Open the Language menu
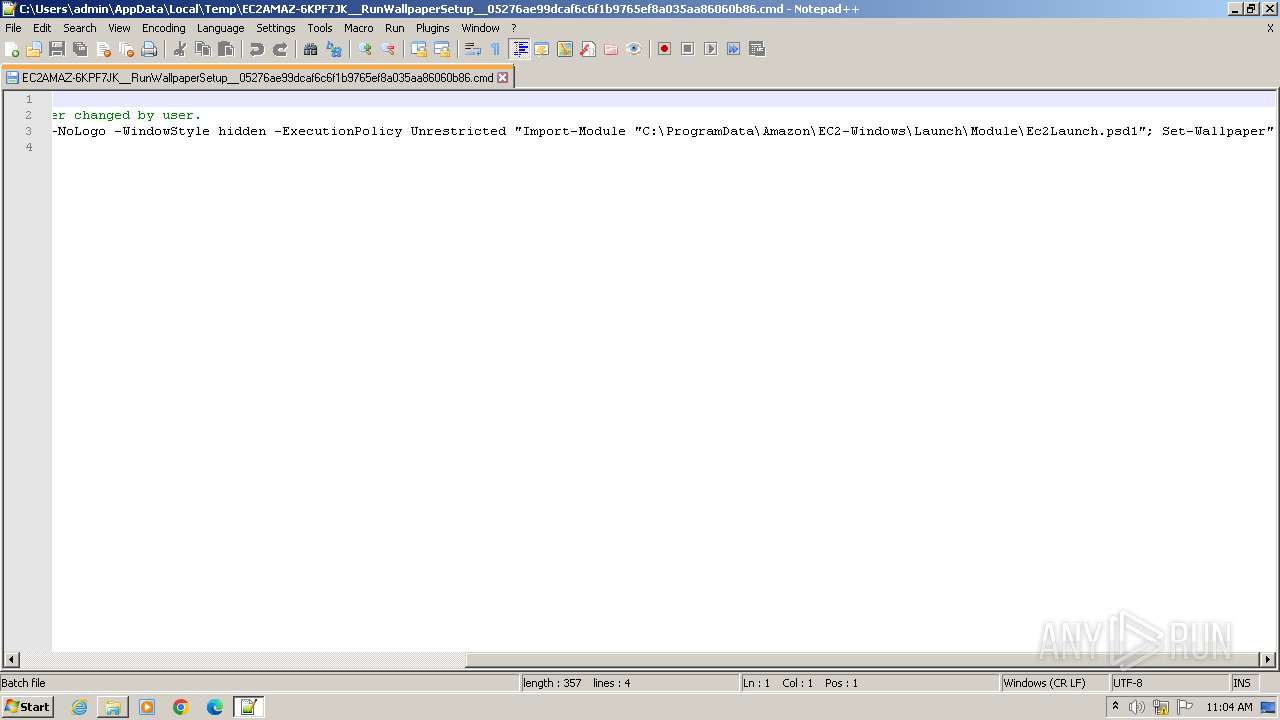 point(221,28)
